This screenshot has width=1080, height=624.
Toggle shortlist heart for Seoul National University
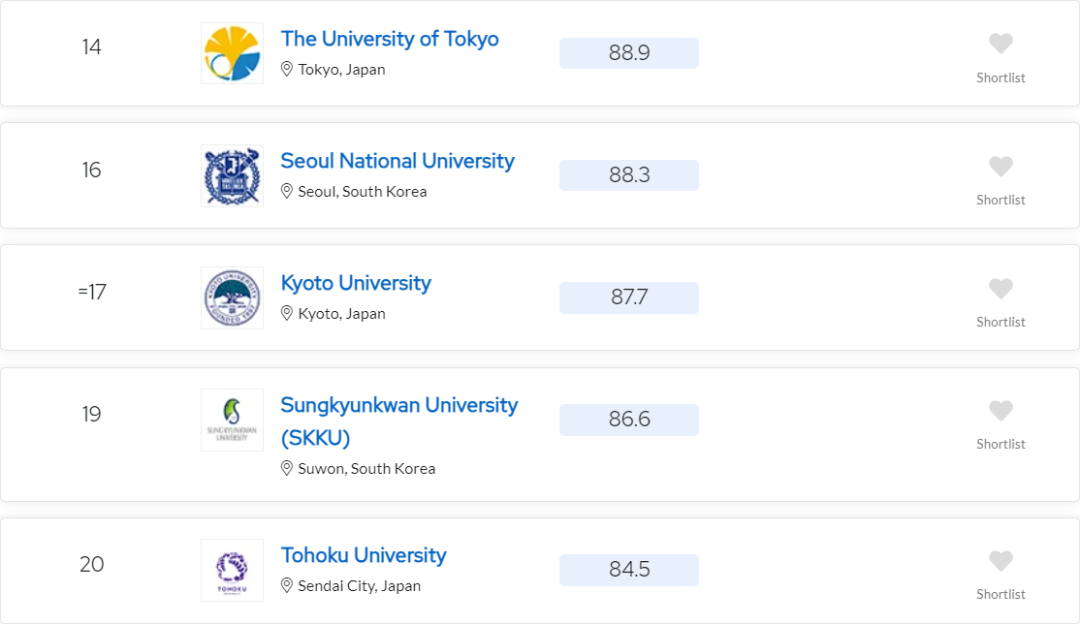point(1001,166)
